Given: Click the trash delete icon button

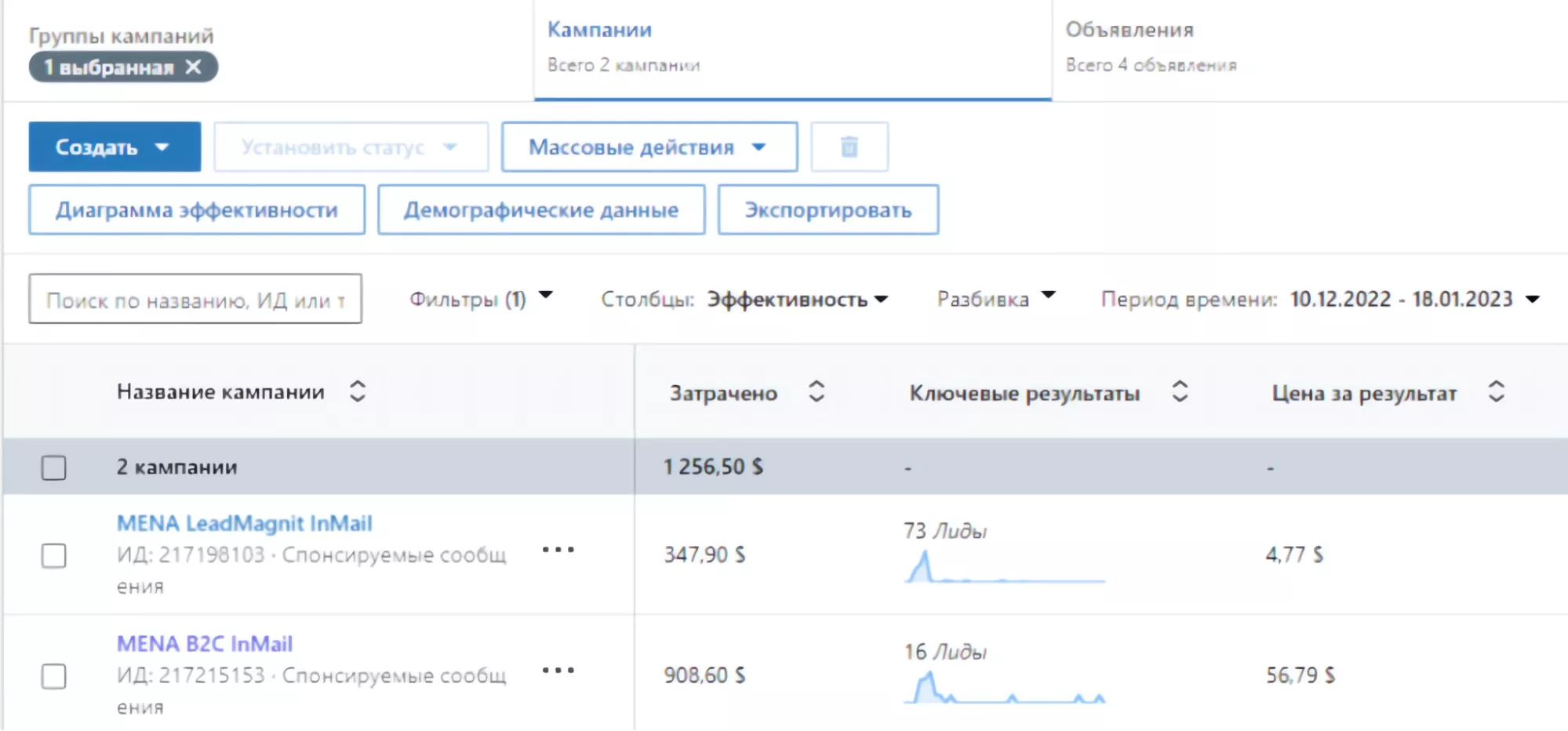Looking at the screenshot, I should 849,147.
